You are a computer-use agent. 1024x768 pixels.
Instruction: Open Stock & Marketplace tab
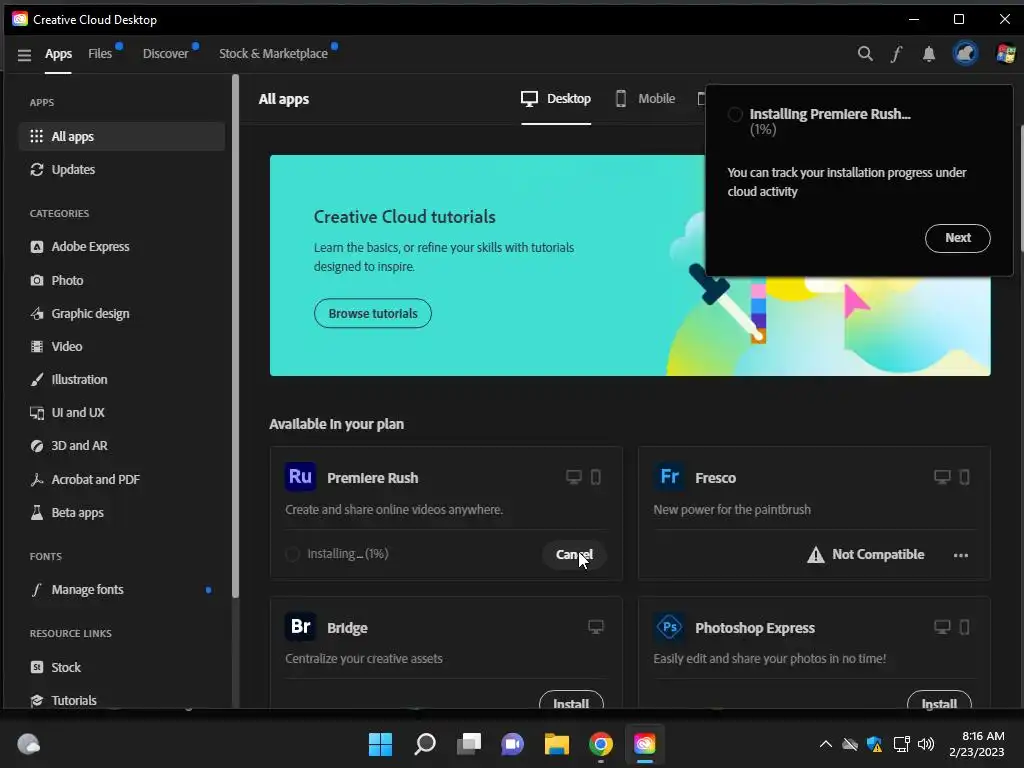pos(273,54)
